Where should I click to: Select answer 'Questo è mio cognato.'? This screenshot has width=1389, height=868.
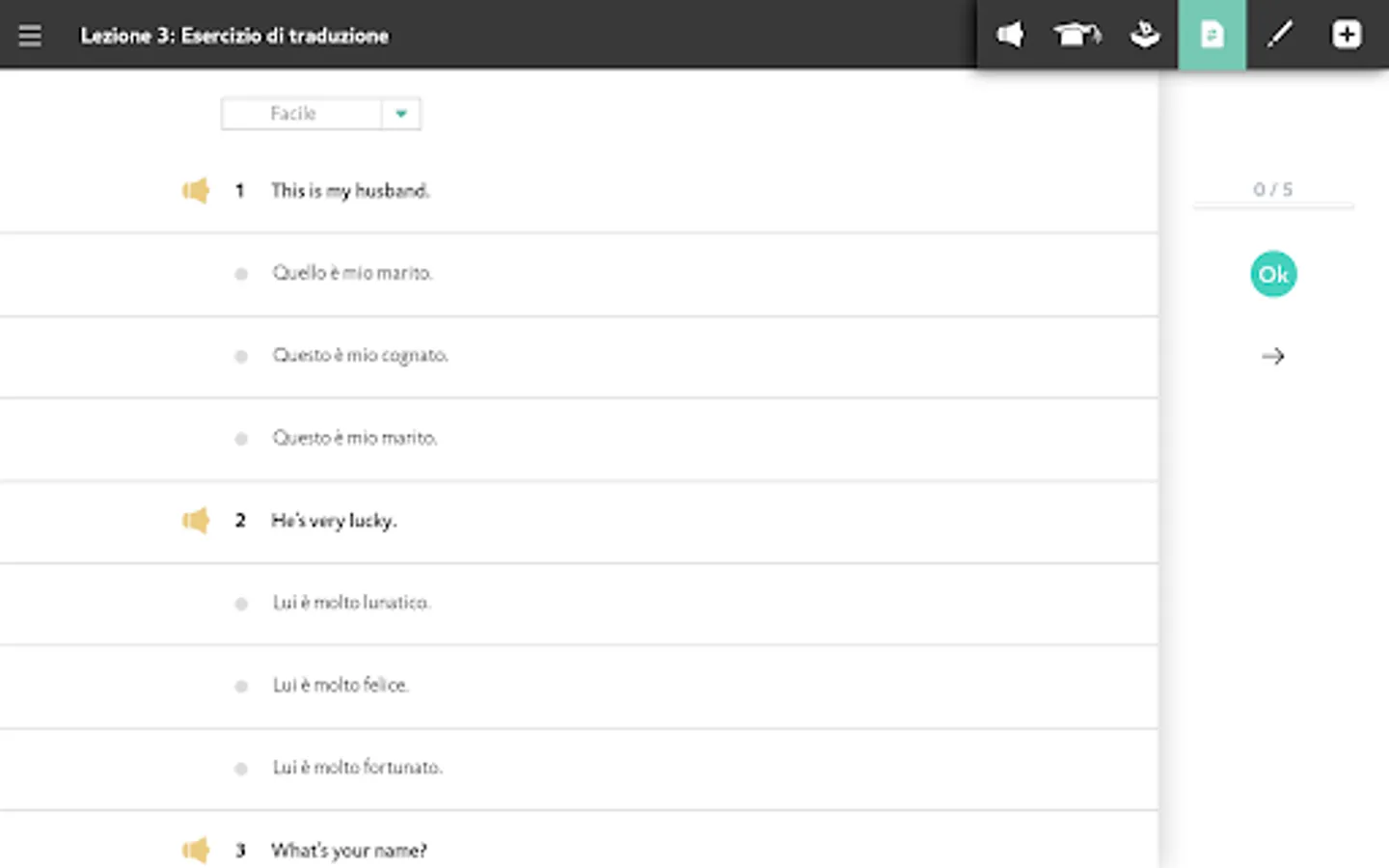(x=241, y=356)
